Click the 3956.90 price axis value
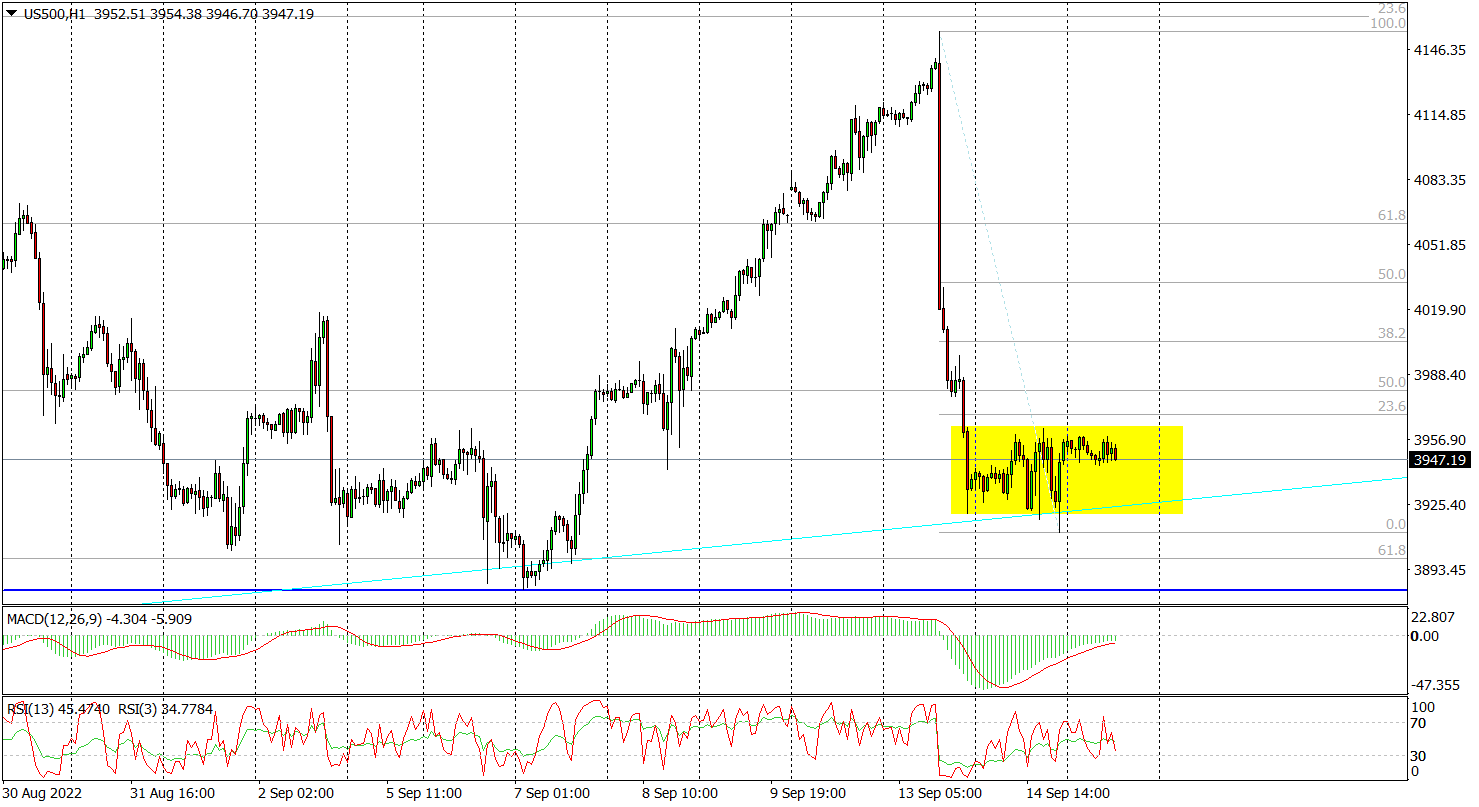 coord(1442,440)
